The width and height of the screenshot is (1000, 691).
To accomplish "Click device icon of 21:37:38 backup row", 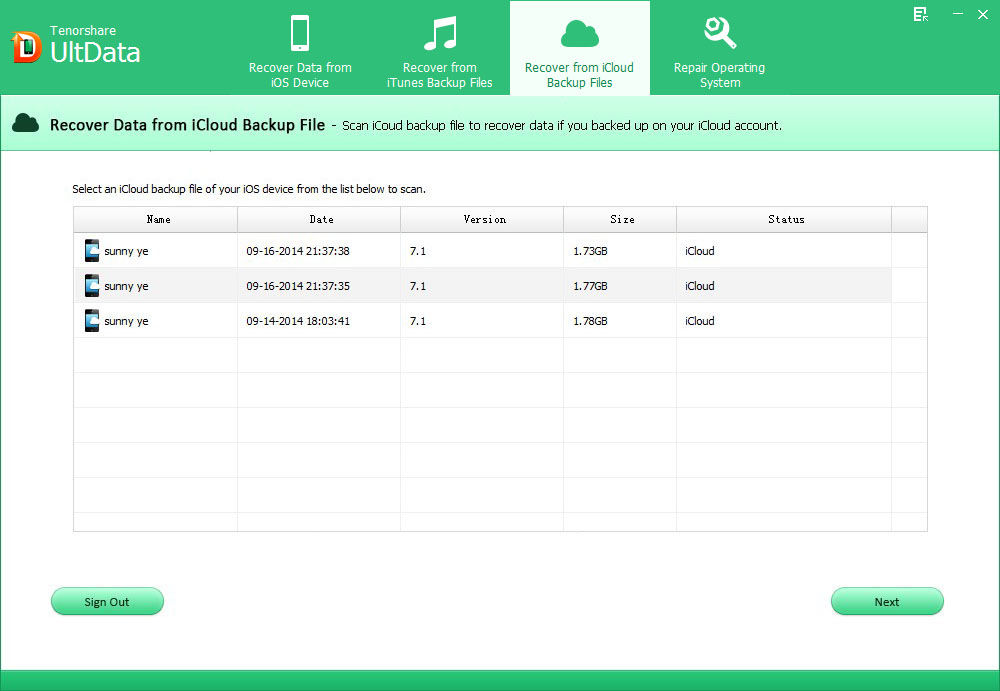I will pyautogui.click(x=92, y=251).
